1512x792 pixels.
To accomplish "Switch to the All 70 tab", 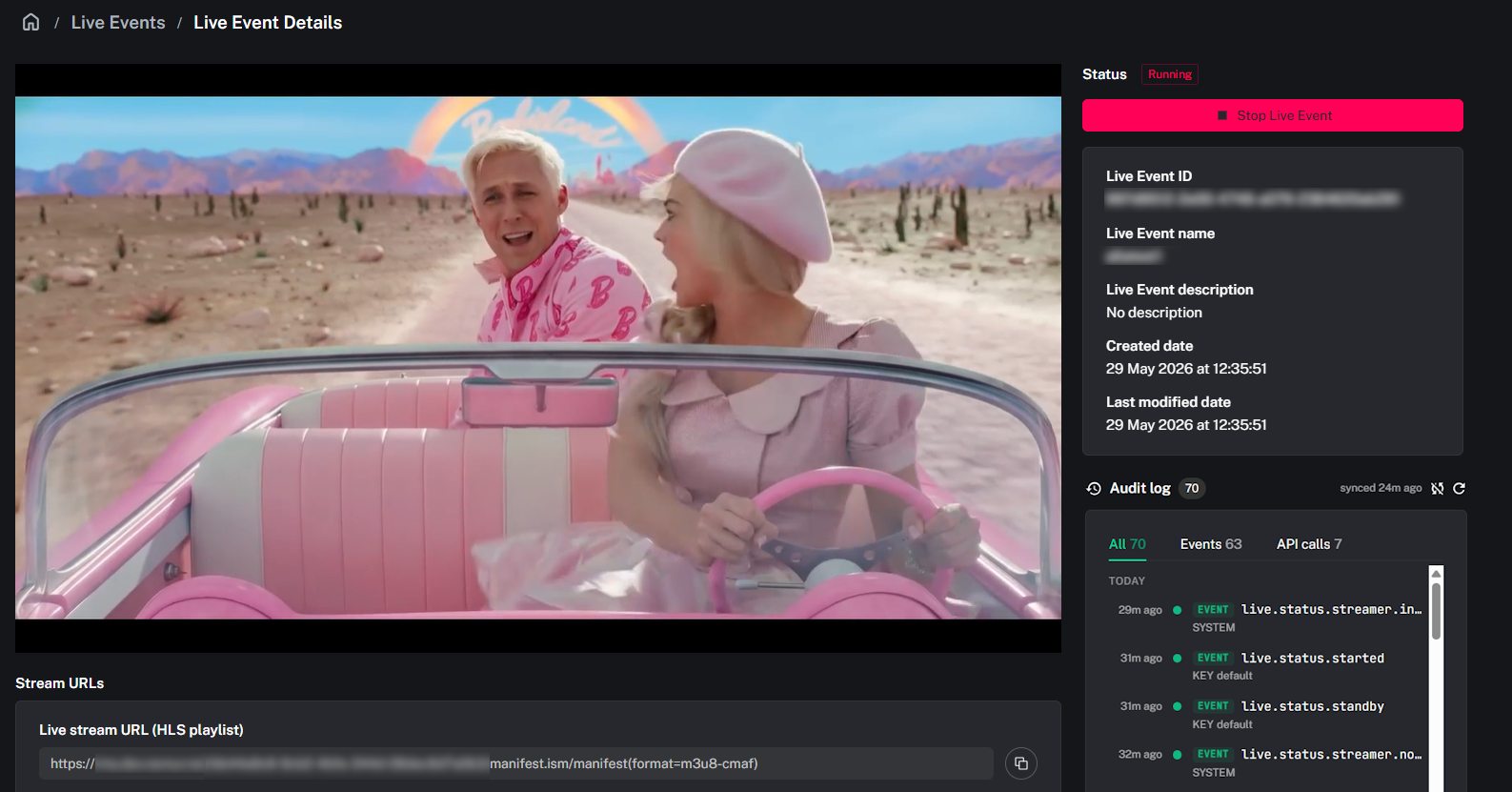I will (x=1127, y=544).
